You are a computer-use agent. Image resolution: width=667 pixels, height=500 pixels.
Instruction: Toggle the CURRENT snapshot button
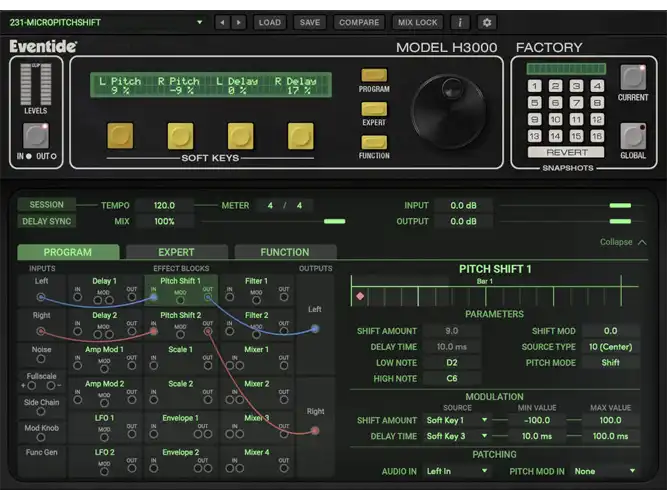[x=633, y=77]
